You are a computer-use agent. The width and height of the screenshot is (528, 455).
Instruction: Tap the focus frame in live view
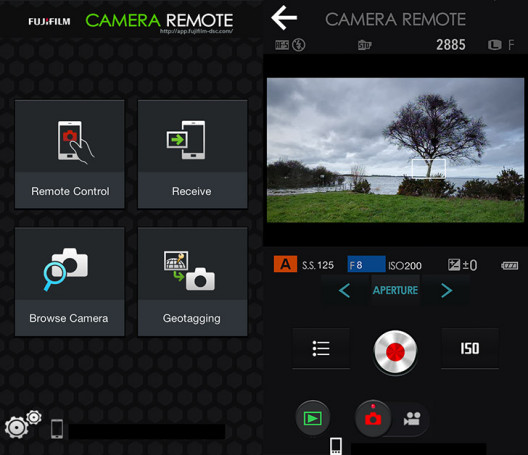pos(429,169)
